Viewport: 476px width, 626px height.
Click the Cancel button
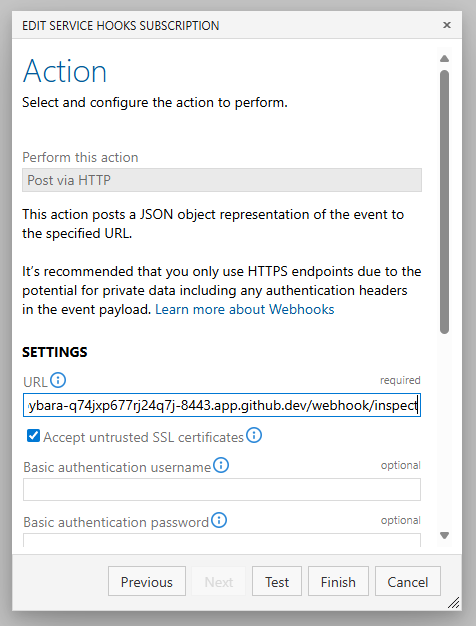408,581
